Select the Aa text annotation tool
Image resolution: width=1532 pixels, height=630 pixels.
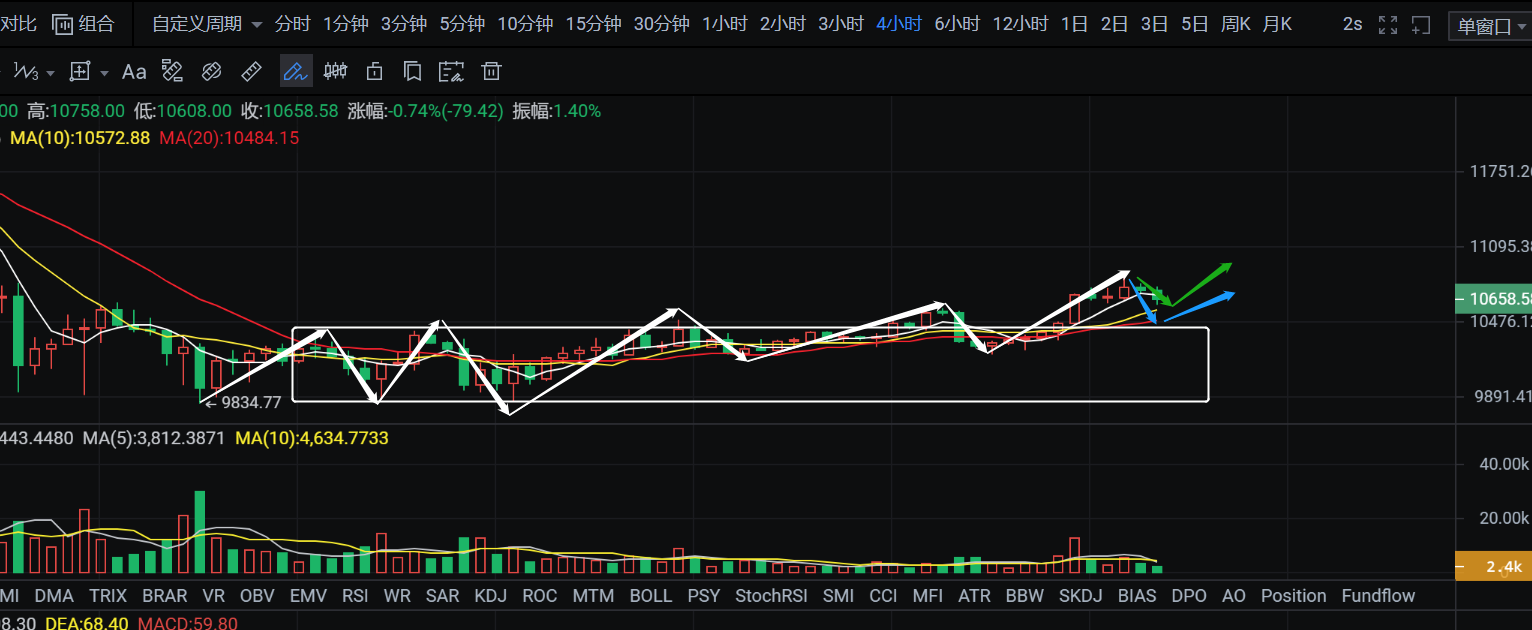[134, 72]
